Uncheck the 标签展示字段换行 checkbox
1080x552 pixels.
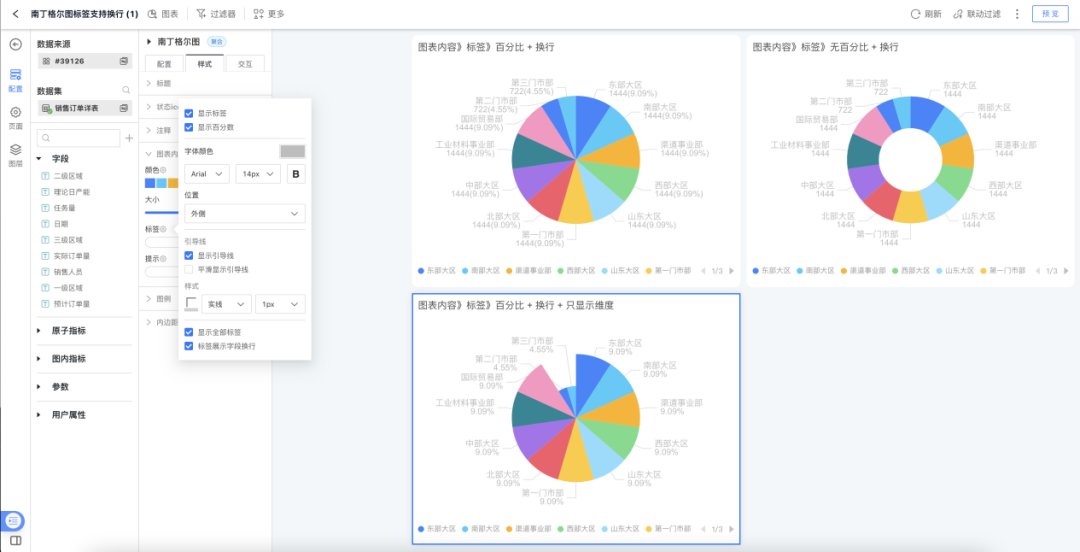coord(189,346)
